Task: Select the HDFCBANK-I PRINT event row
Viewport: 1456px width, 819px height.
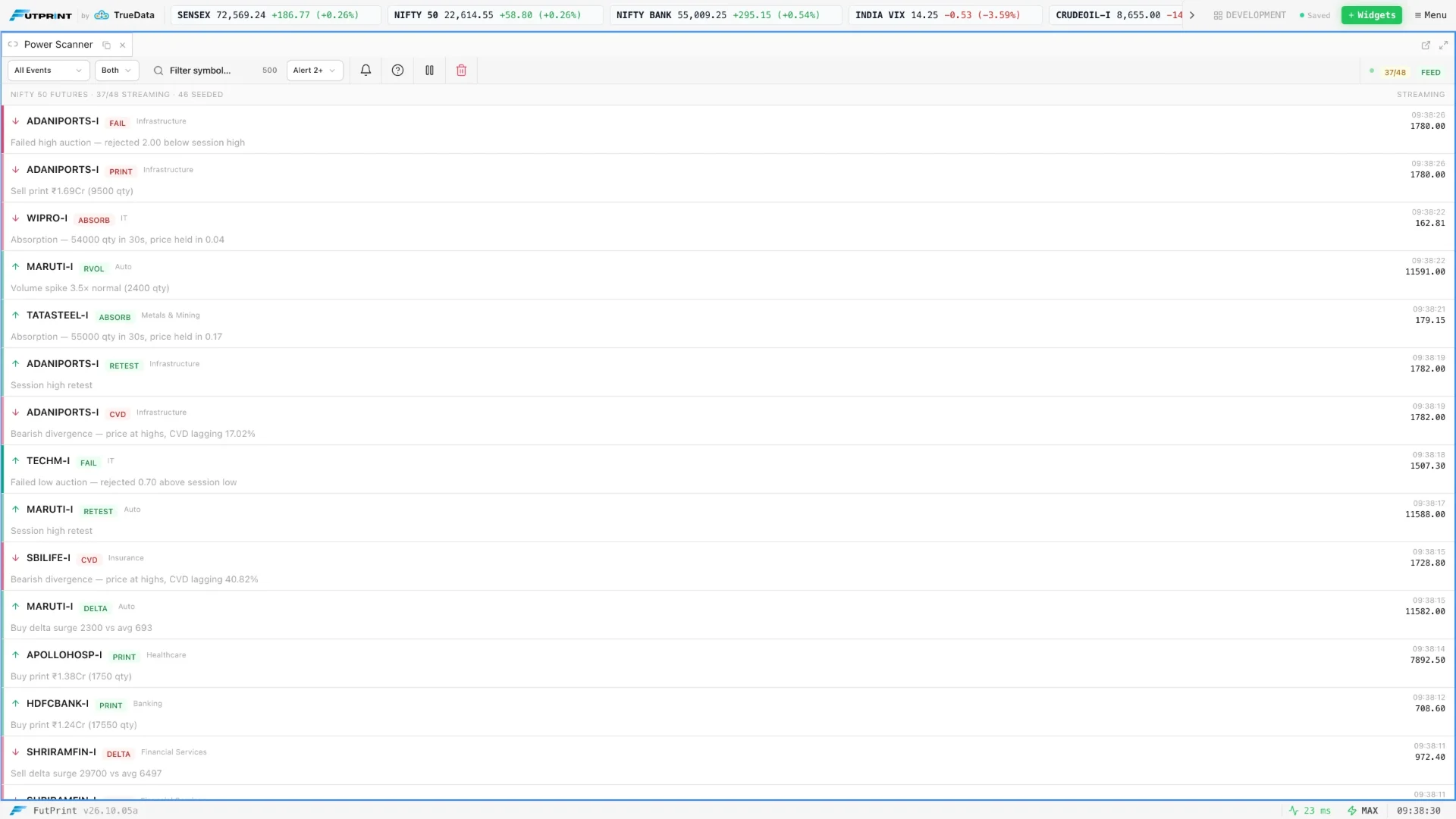Action: pyautogui.click(x=728, y=712)
